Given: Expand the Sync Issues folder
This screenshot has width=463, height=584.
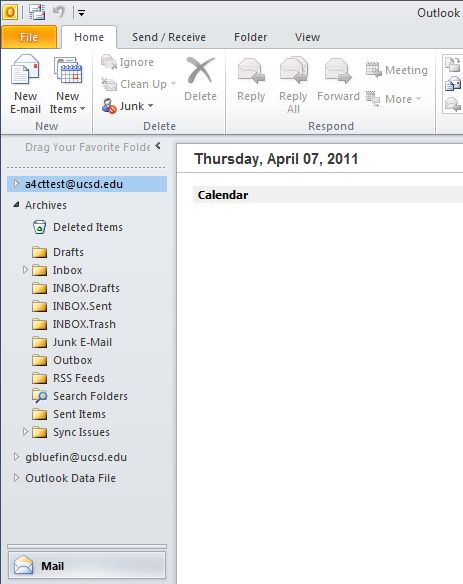Looking at the screenshot, I should [x=25, y=431].
